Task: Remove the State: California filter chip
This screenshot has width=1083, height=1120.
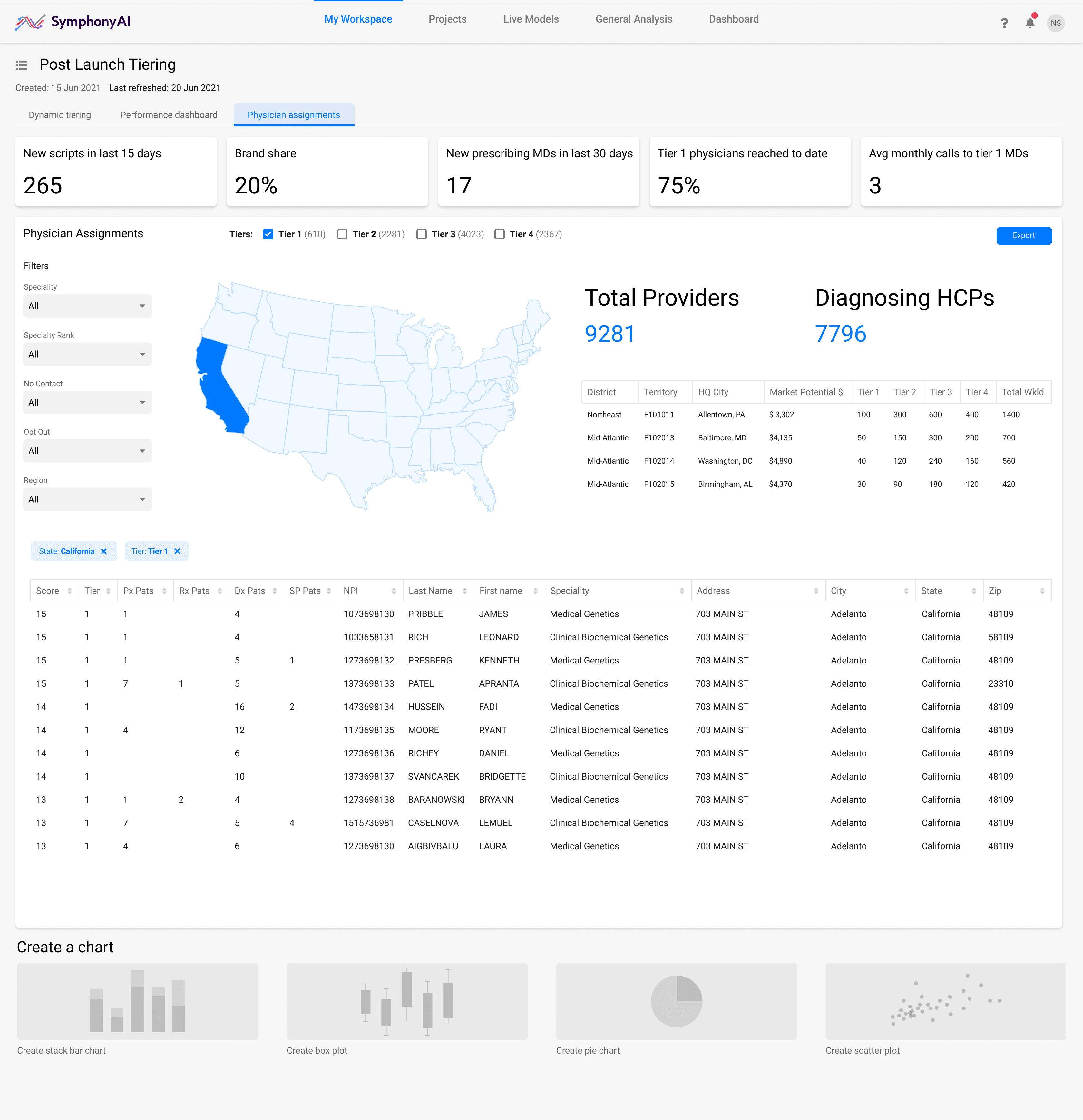Action: point(104,551)
